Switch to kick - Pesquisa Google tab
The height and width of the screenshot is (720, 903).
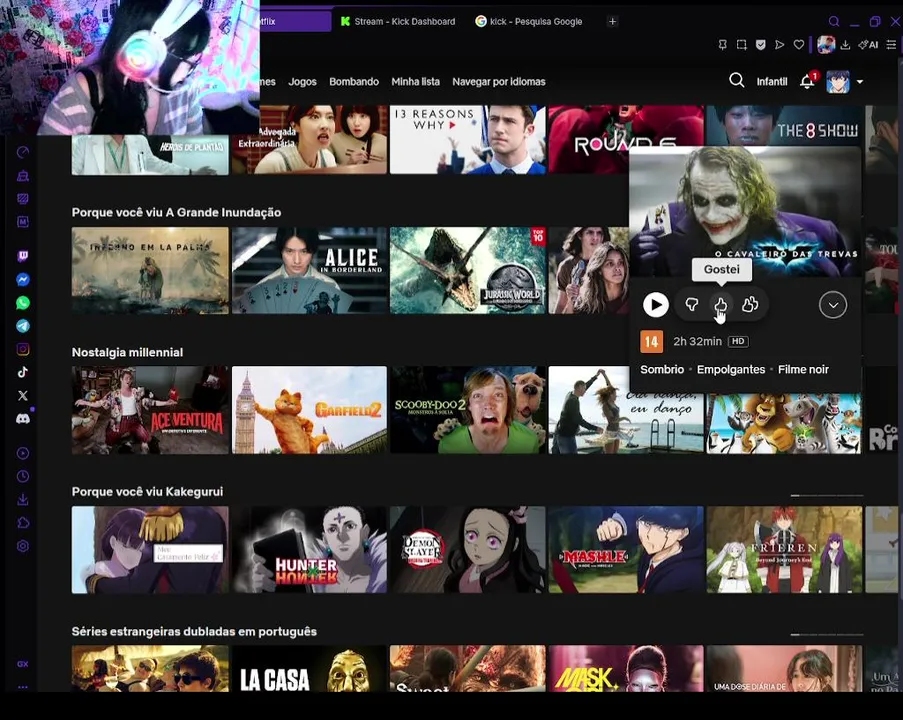[529, 22]
